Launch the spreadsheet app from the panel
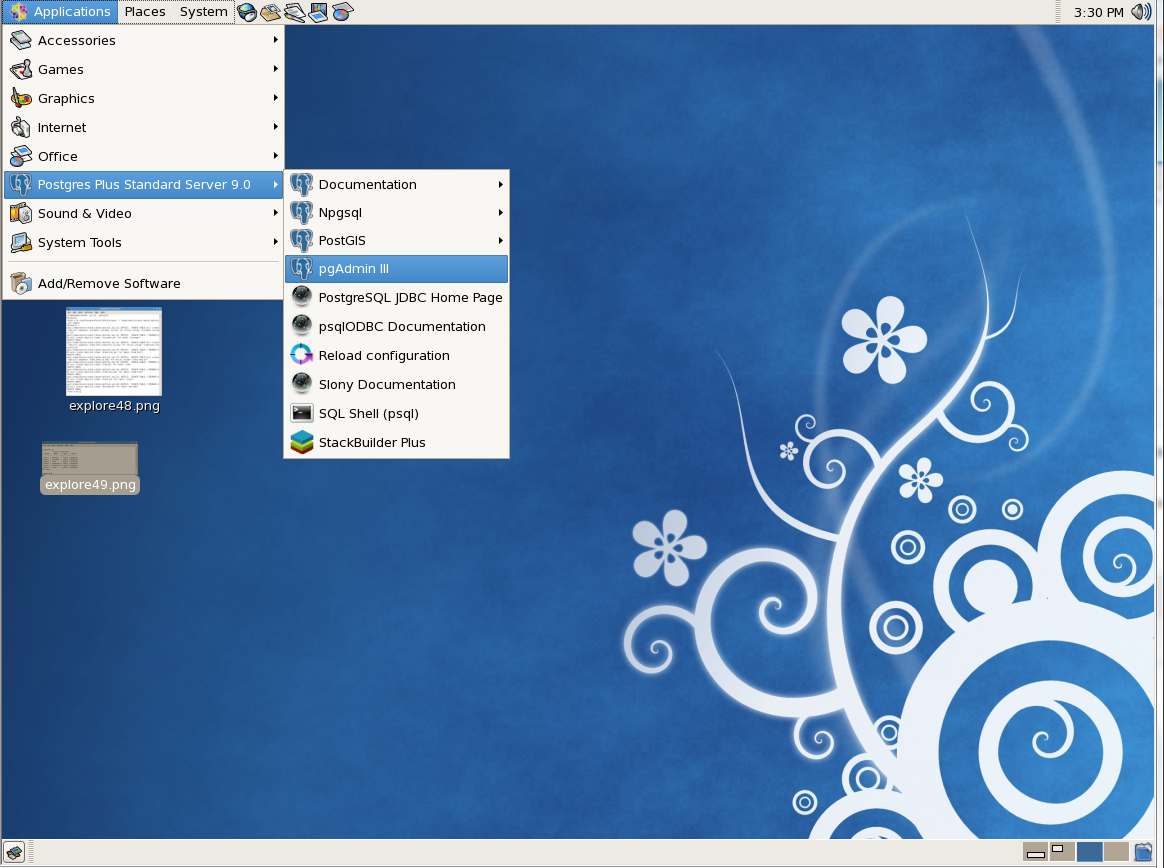The width and height of the screenshot is (1164, 868). point(342,12)
